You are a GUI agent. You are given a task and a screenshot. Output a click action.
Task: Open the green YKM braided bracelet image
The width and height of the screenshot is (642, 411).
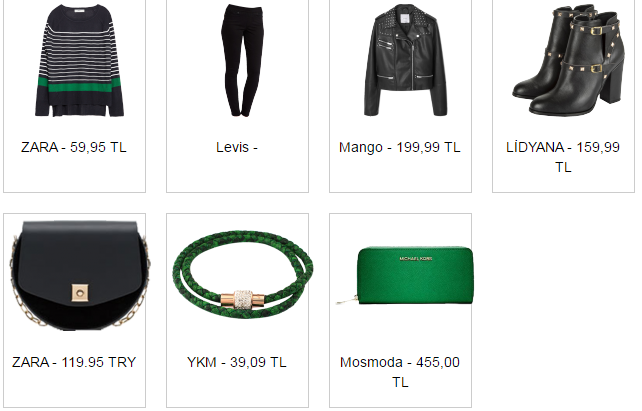tap(242, 275)
